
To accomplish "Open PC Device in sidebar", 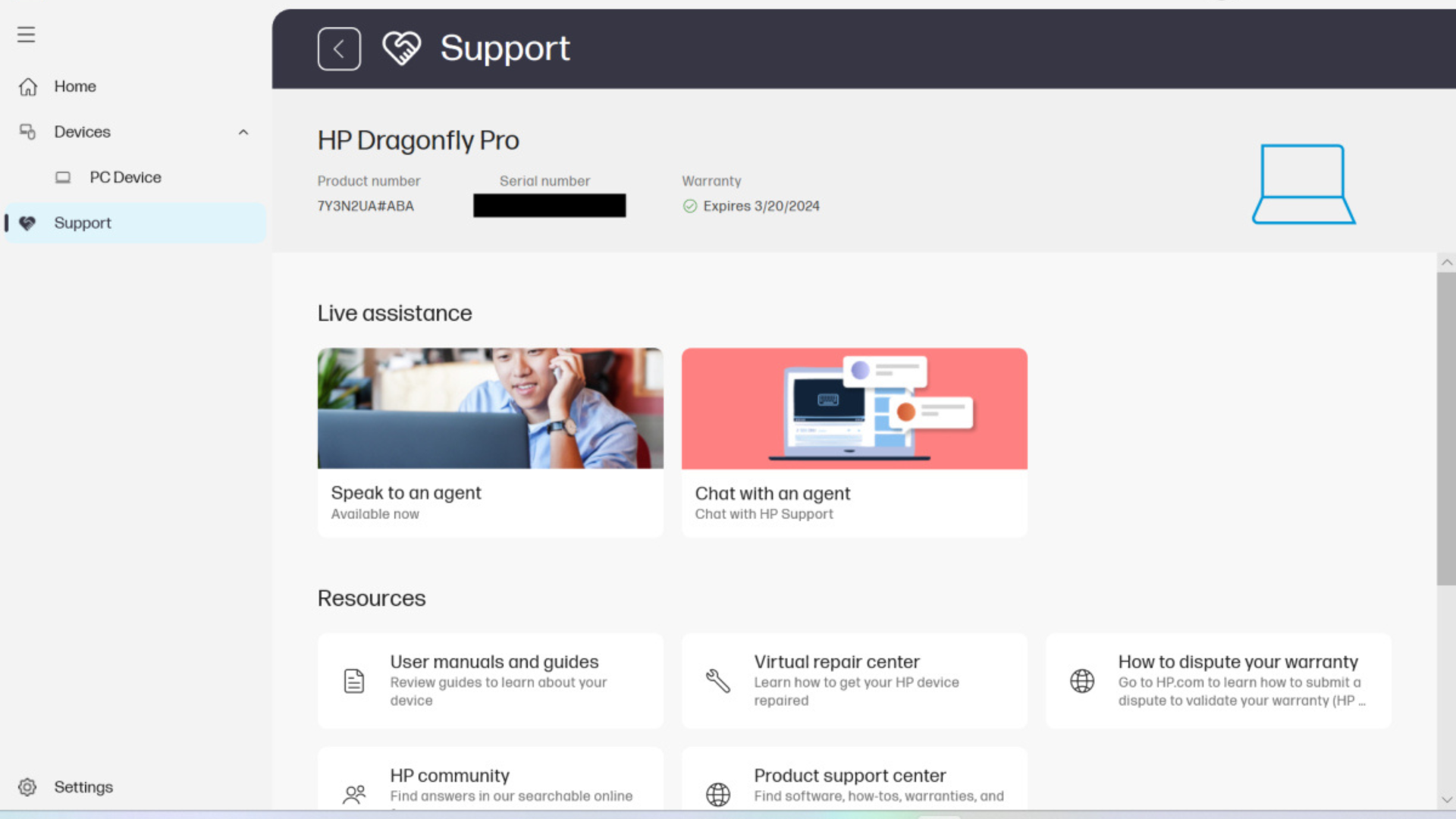I will point(125,177).
